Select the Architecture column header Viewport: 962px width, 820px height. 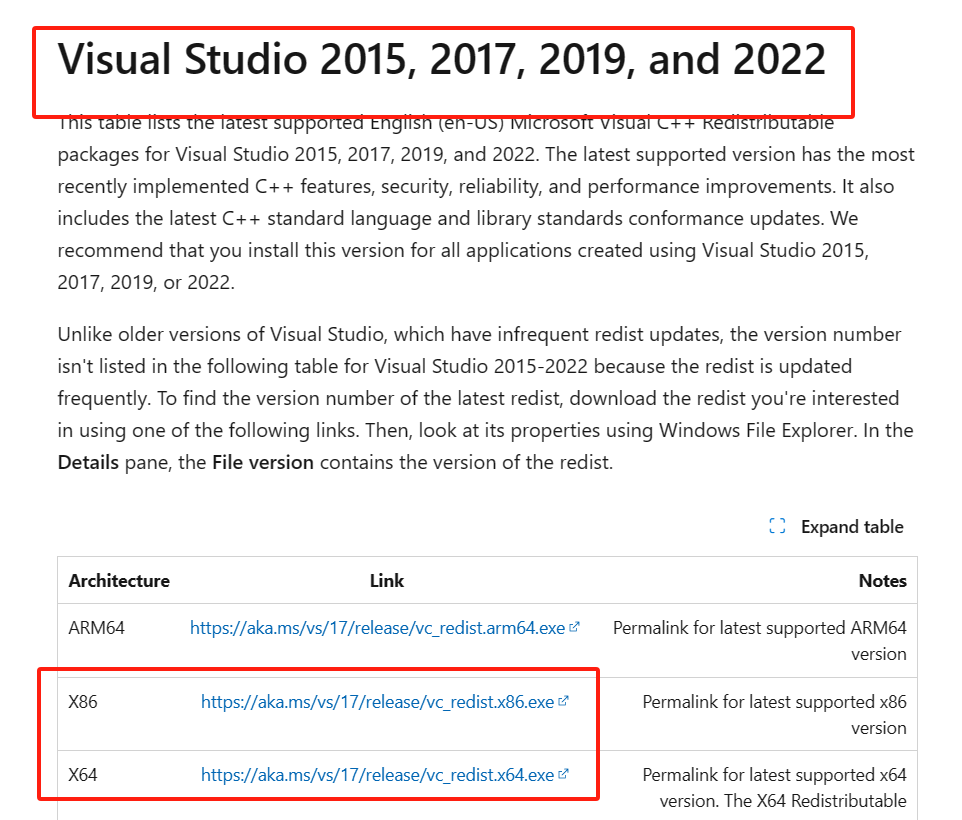click(119, 581)
